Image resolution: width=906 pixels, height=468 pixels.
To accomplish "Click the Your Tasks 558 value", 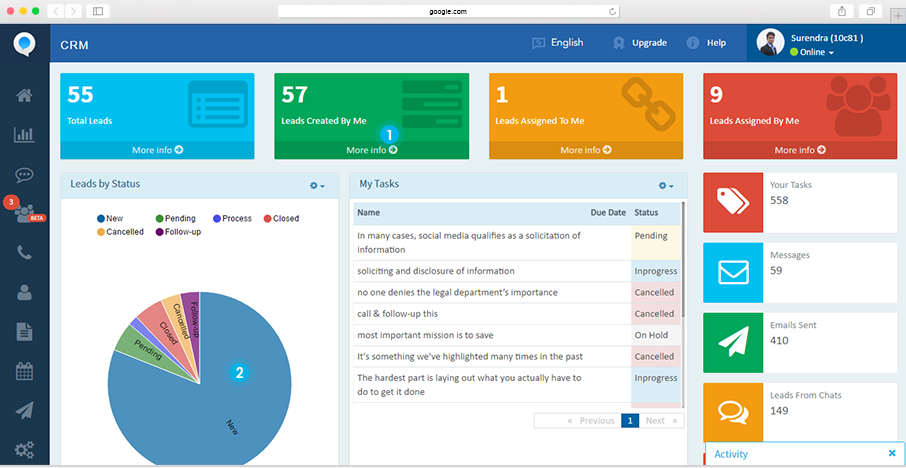I will pos(779,200).
